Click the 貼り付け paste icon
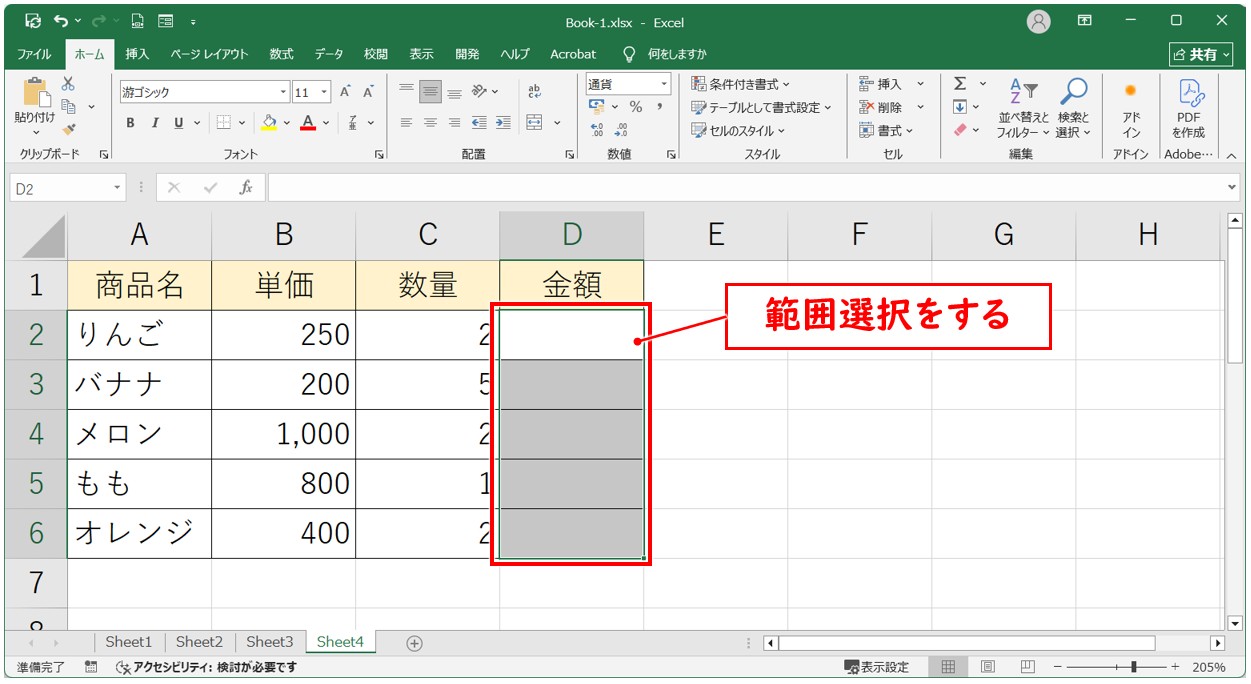This screenshot has height=684, width=1251. click(35, 93)
